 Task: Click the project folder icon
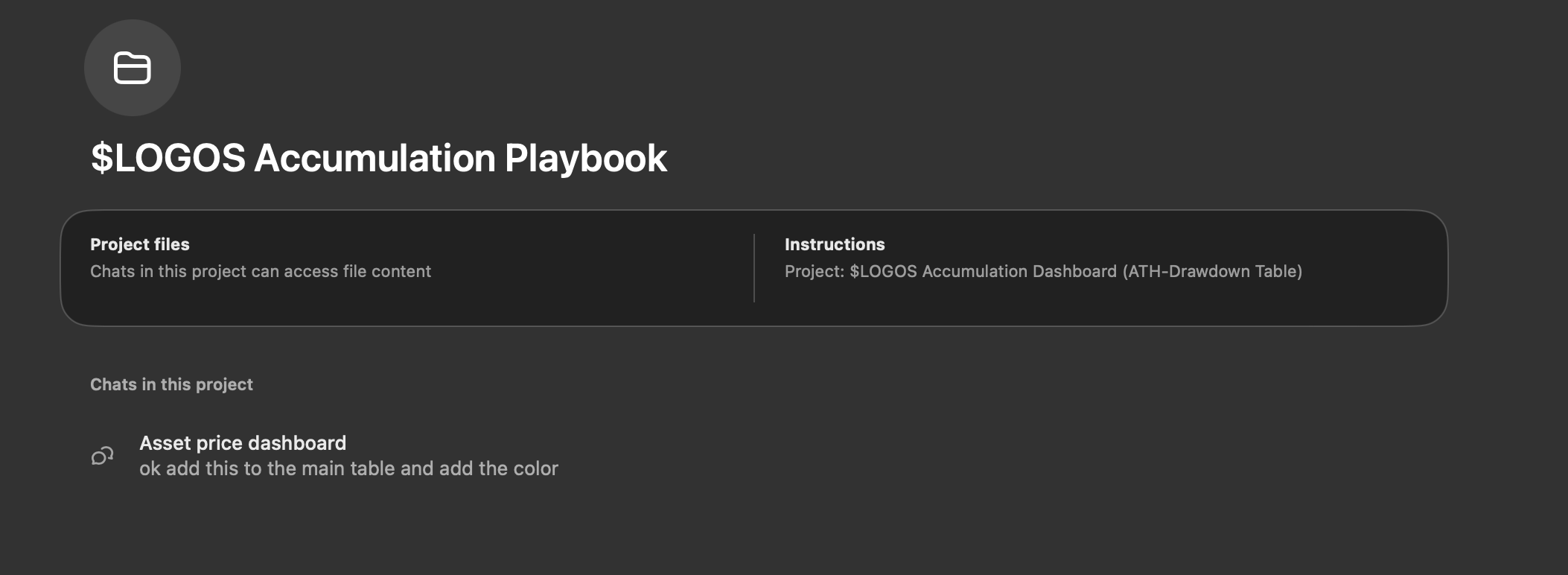pyautogui.click(x=133, y=69)
